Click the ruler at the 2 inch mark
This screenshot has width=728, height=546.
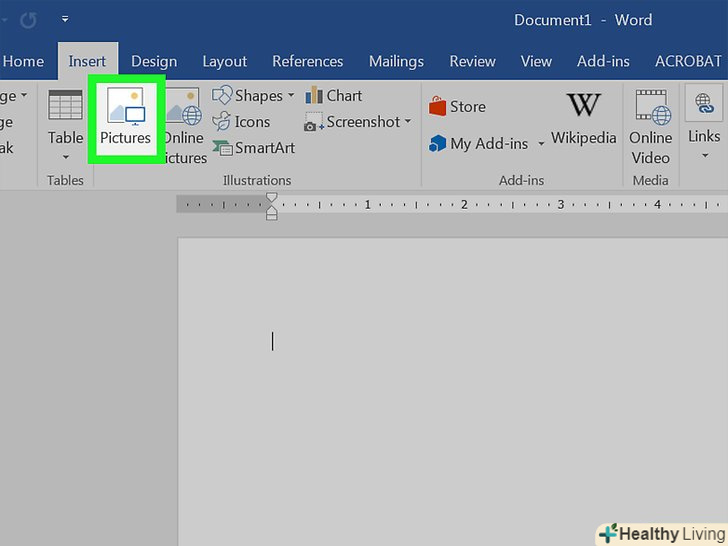pos(464,204)
